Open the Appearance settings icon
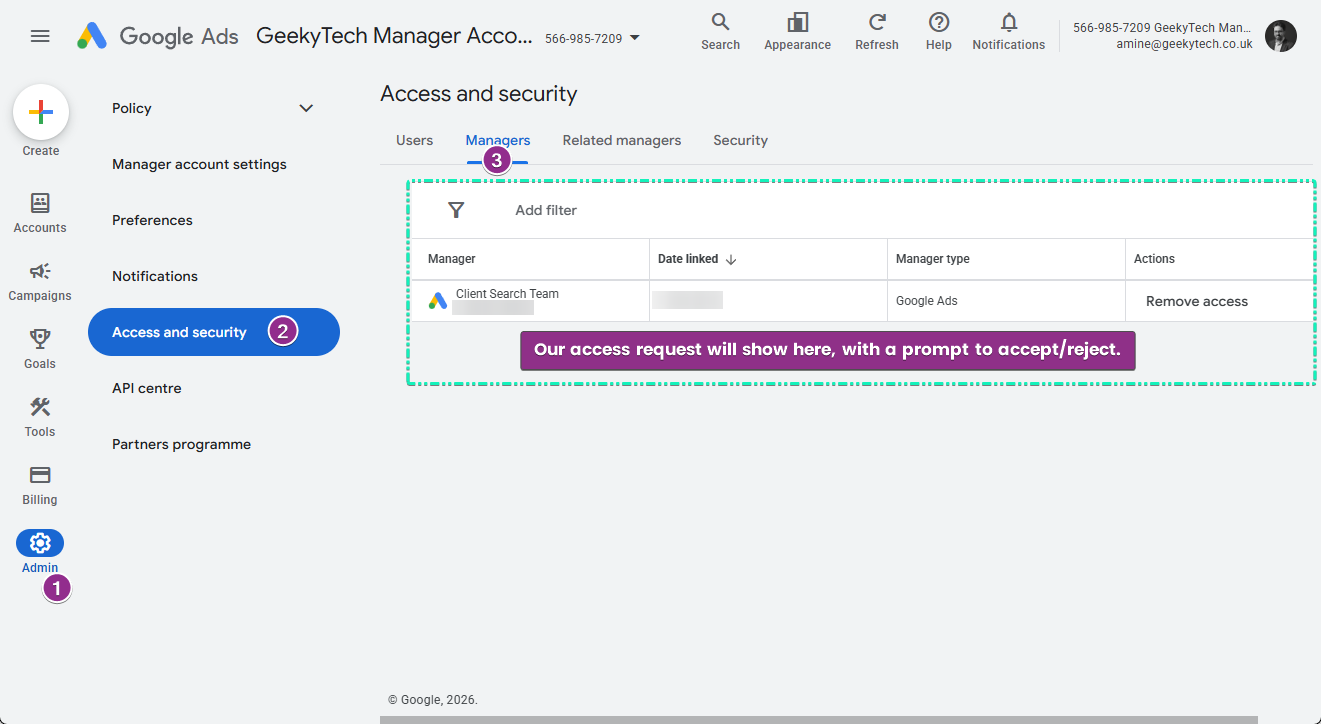1321x724 pixels. point(797,22)
